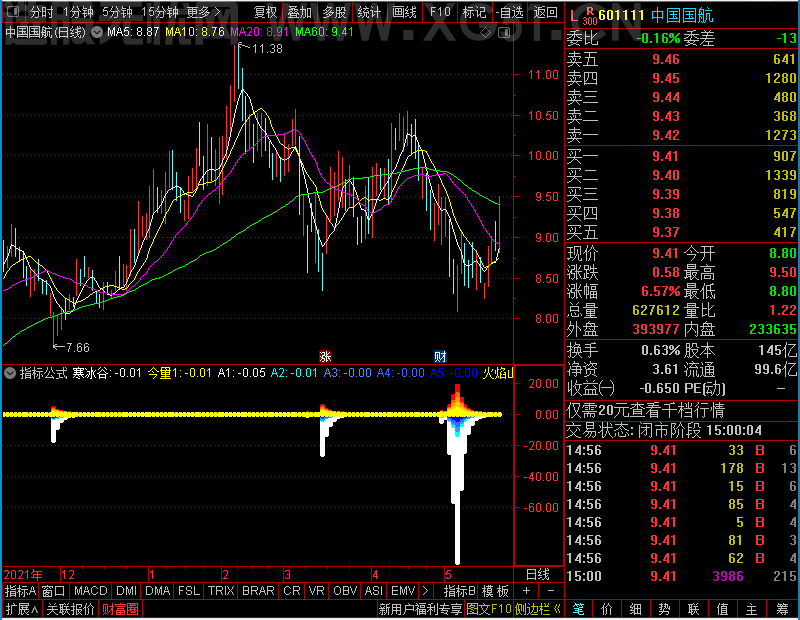Switch indicator to ASI
Screen dimensions: 800x620
coord(373,591)
